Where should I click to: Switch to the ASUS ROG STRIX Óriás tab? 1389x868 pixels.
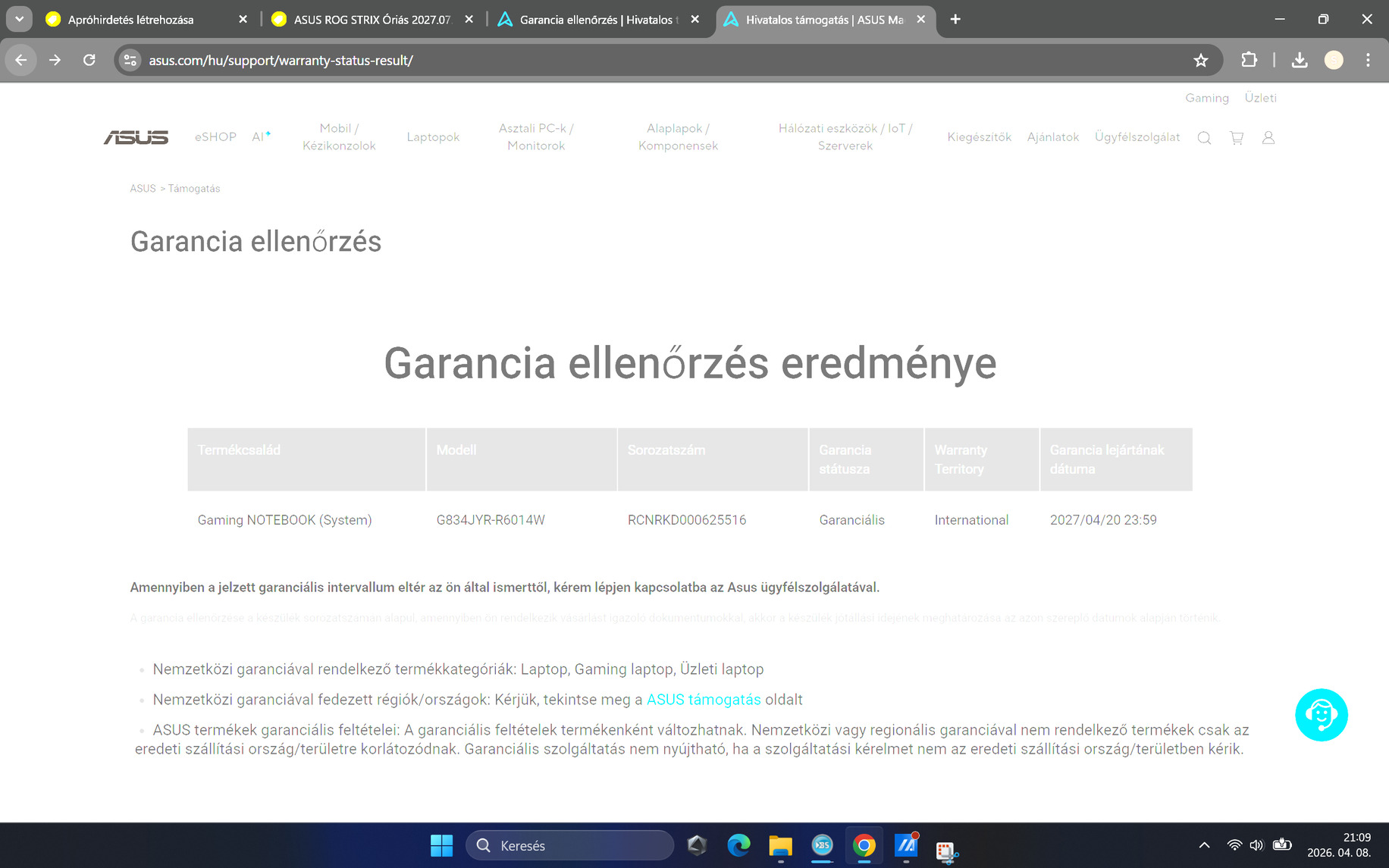(x=372, y=19)
